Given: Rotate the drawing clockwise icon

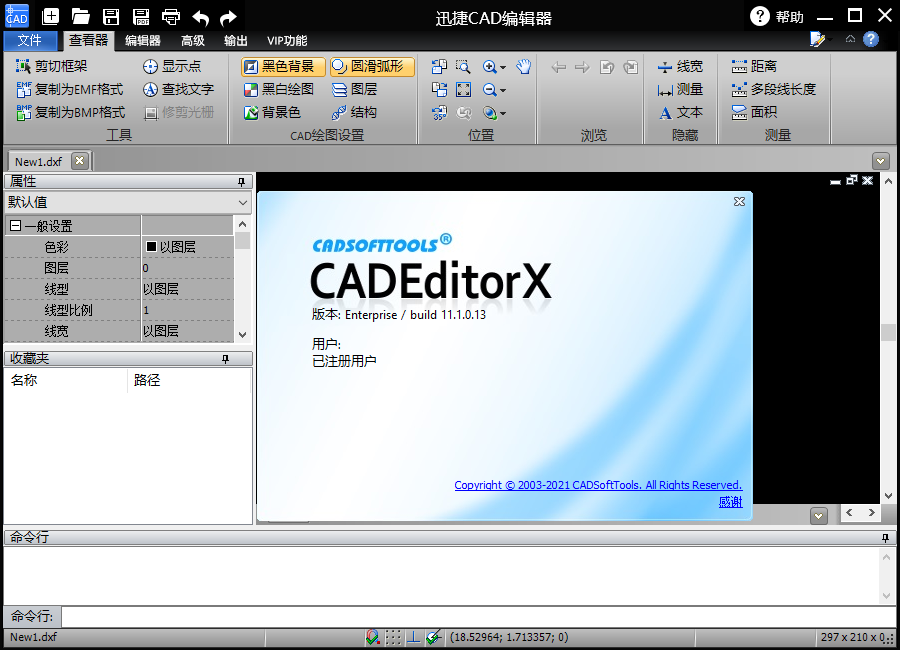Looking at the screenshot, I should click(439, 90).
